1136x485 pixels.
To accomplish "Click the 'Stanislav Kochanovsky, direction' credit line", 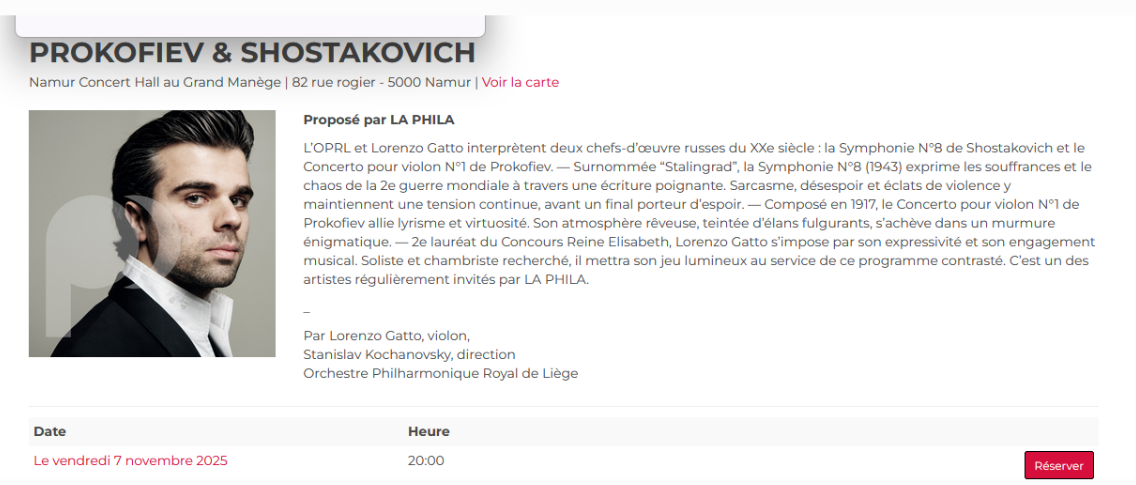I will (409, 355).
